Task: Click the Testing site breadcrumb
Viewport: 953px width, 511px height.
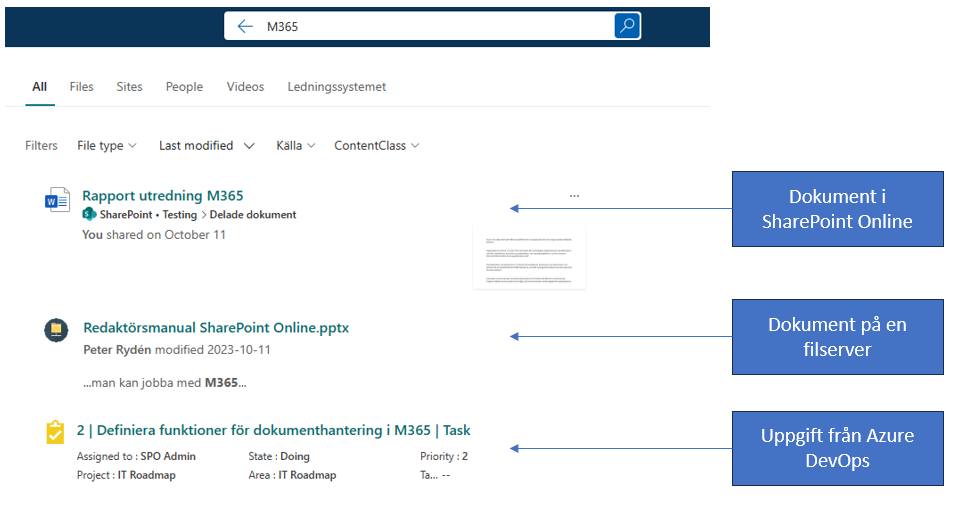Action: click(180, 214)
